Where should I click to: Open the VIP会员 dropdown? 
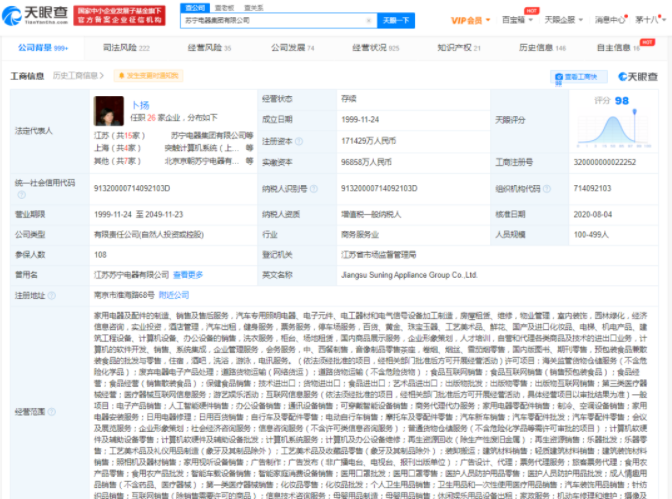pyautogui.click(x=470, y=20)
